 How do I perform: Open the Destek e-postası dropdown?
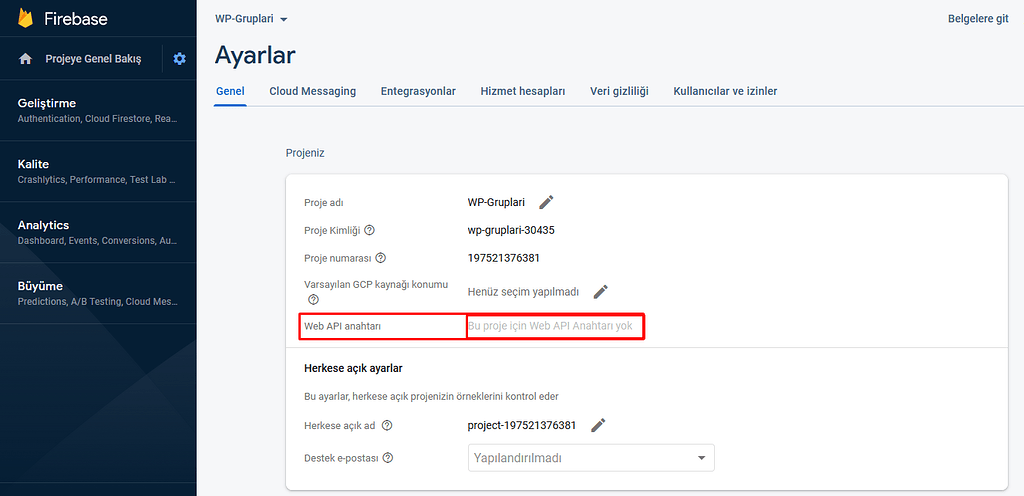point(590,458)
